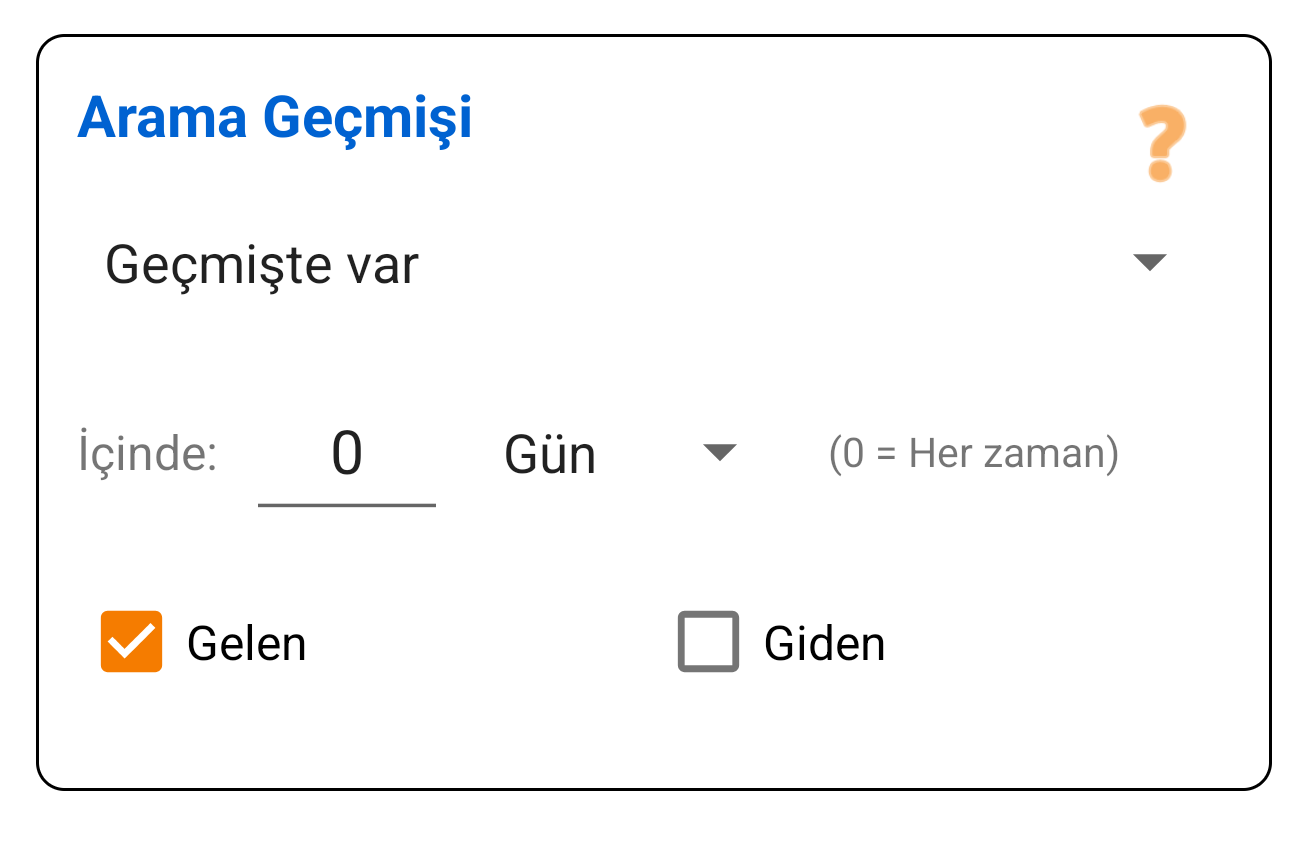Image resolution: width=1307 pixels, height=859 pixels.
Task: Click the checked orange Gelen checkbox icon
Action: click(x=131, y=642)
